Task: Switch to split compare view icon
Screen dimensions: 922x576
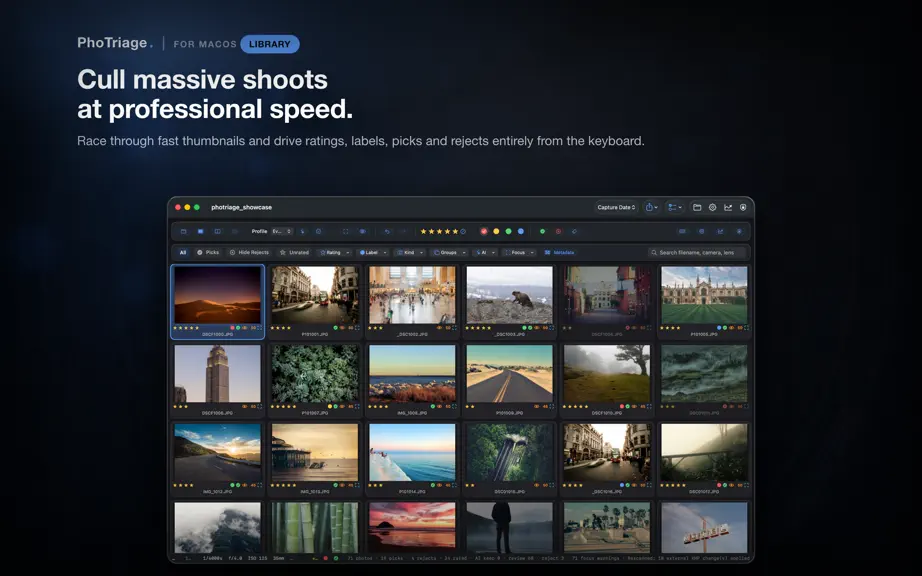Action: [218, 232]
